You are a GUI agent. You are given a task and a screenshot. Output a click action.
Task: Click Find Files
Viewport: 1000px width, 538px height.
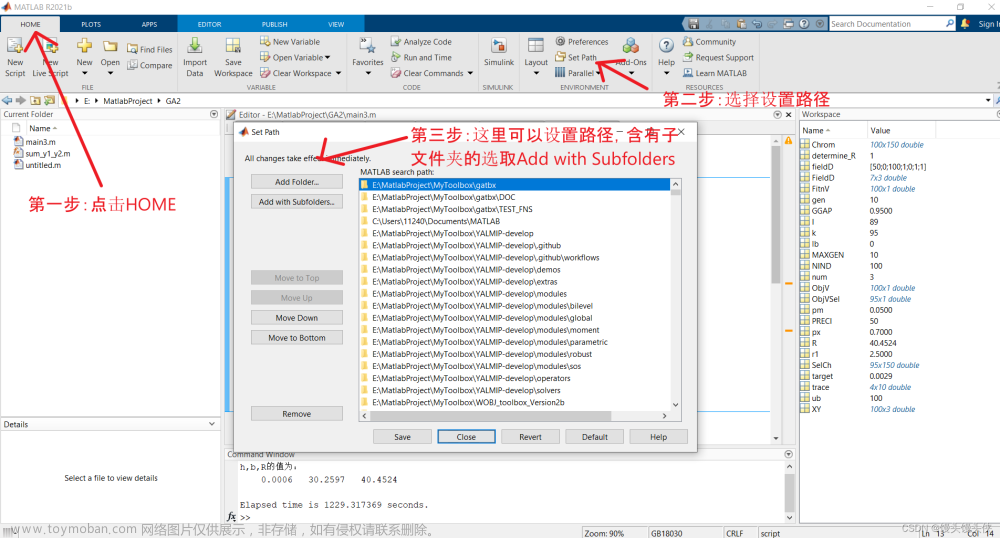click(150, 49)
